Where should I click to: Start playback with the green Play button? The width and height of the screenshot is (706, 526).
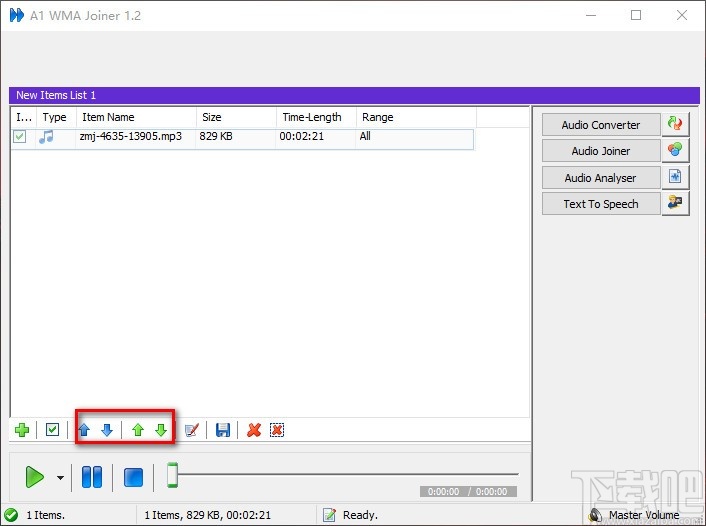tap(35, 477)
